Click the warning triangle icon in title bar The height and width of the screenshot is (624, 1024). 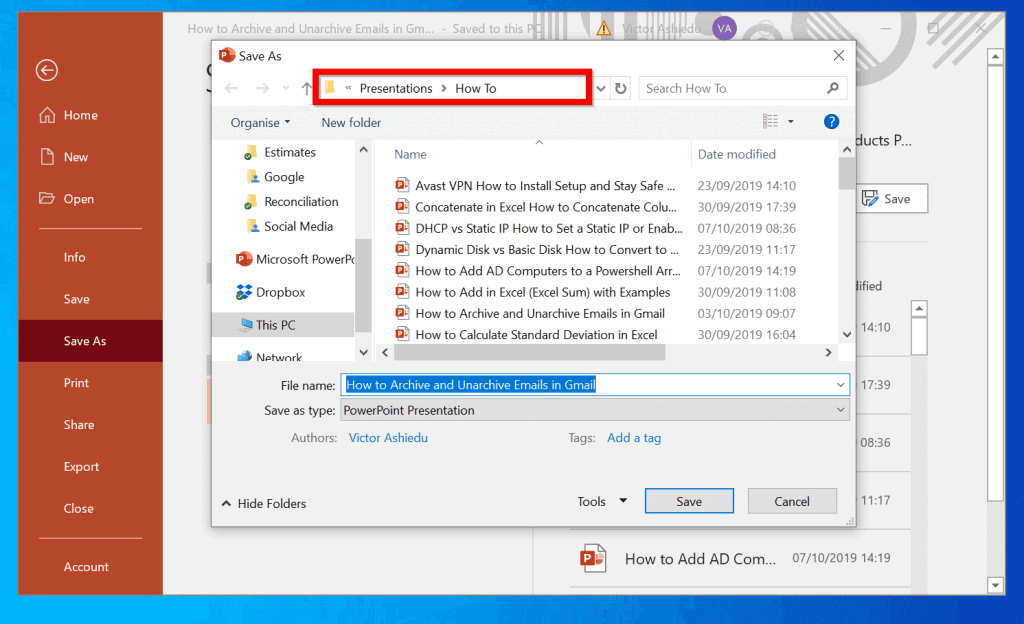[604, 28]
